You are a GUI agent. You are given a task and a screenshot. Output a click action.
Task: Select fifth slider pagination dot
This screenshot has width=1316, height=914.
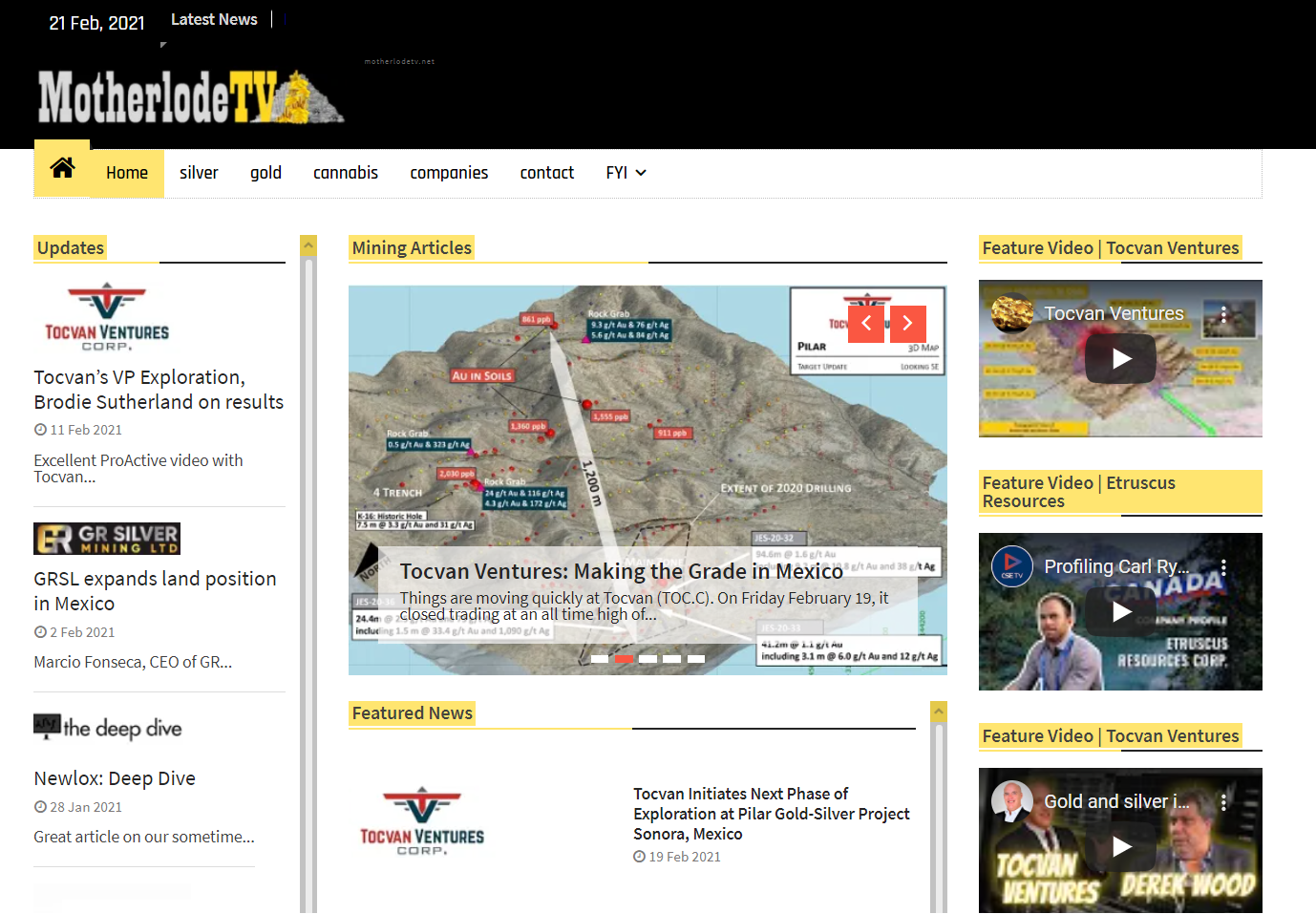(x=696, y=659)
